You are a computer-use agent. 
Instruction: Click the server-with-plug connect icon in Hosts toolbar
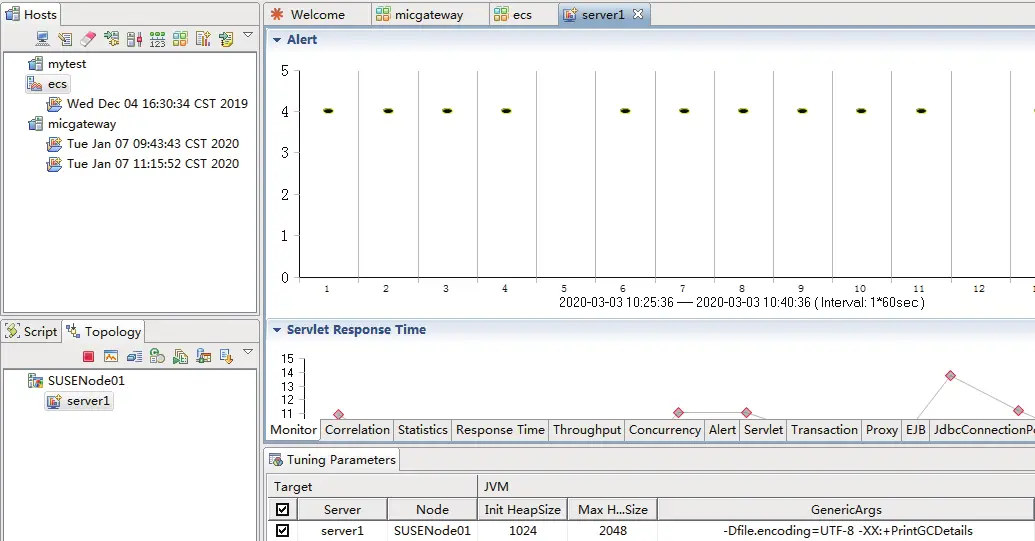[112, 39]
